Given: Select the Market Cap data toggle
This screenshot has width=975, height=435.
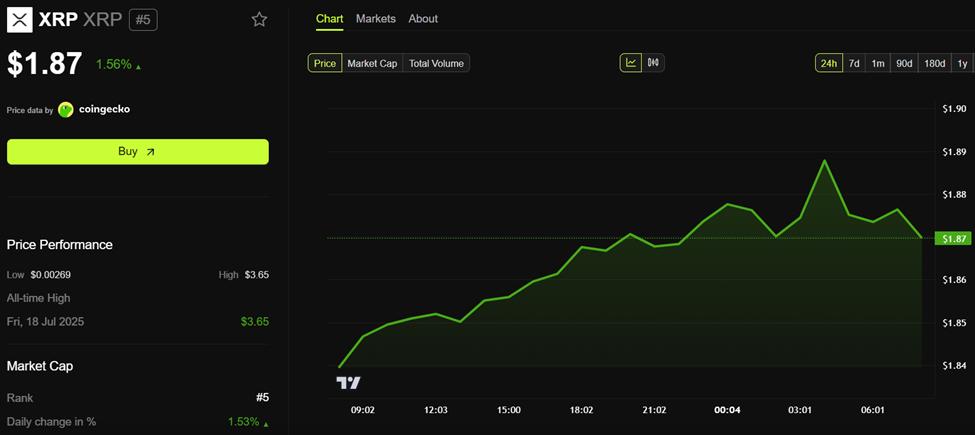Looking at the screenshot, I should pos(372,63).
